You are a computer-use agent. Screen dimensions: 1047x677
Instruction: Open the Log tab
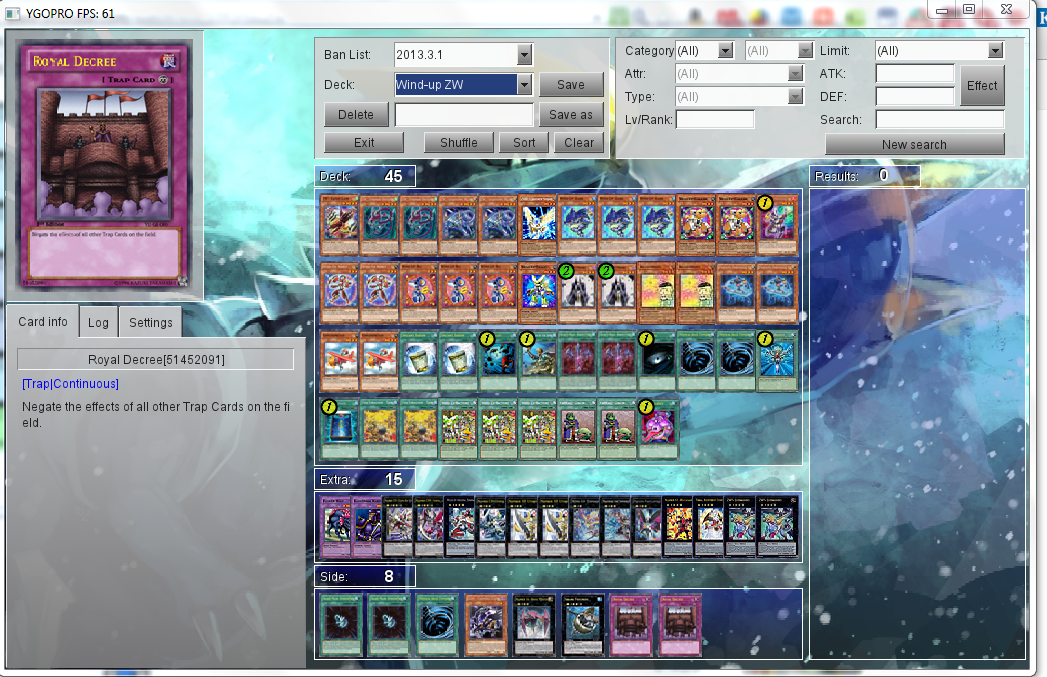pos(98,322)
